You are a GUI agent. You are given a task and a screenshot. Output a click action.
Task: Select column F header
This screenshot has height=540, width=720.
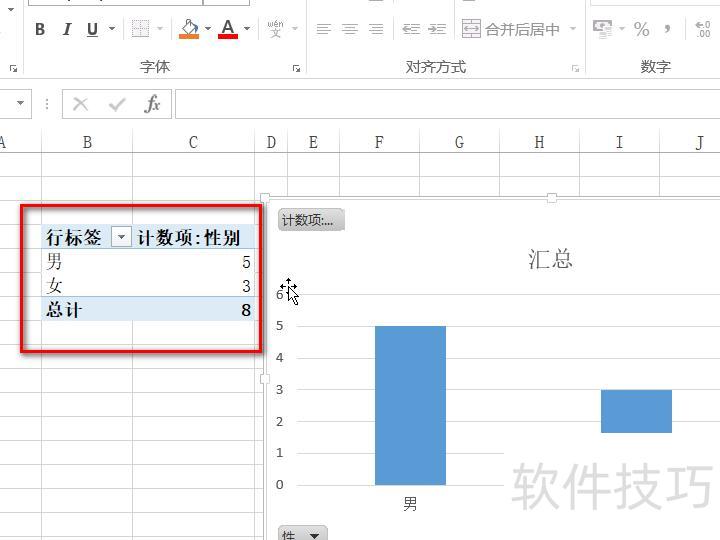379,142
